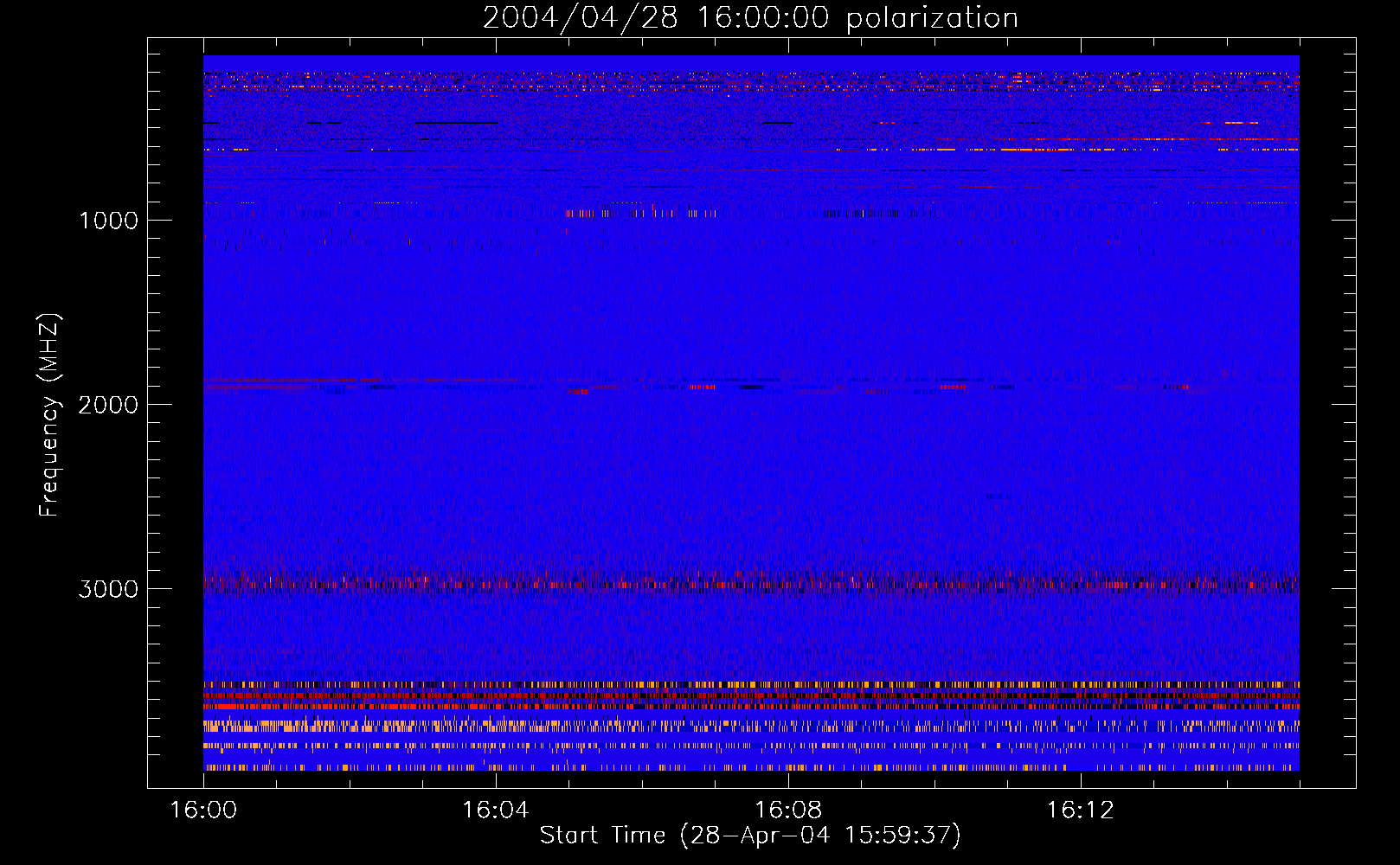Screen dimensions: 1400x865
Task: Click the "1000" frequency tick label
Action: pos(108,221)
